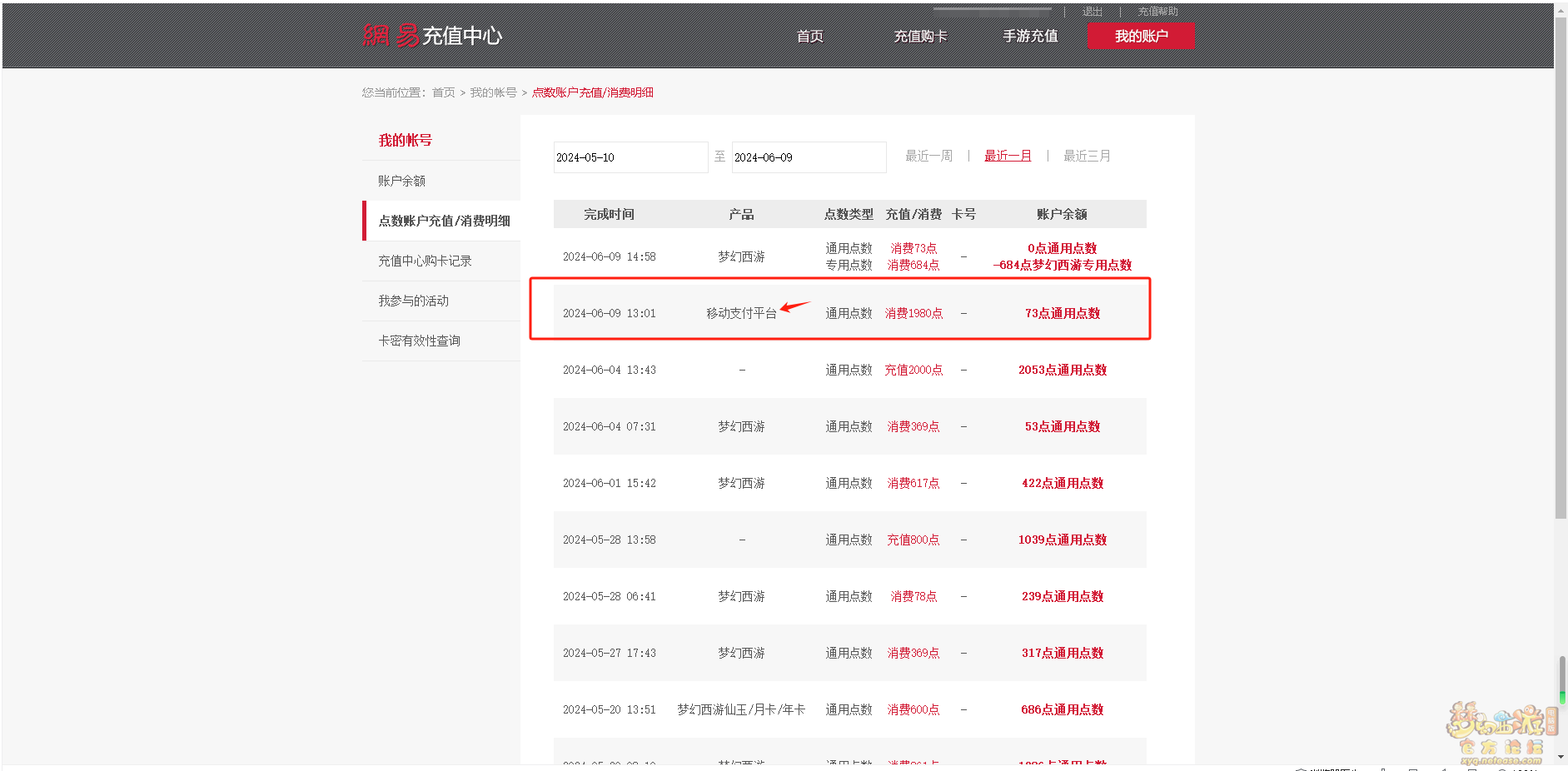1568x771 pixels.
Task: Click 梦幻西游仙玉/月卡/年卡 product cell
Action: [741, 709]
